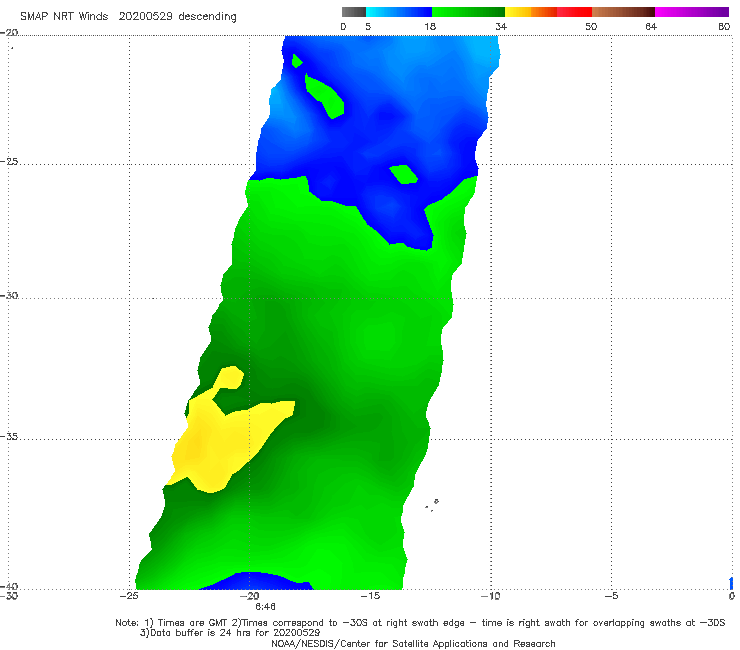740x650 pixels.
Task: Click the color bar label '18'
Action: pyautogui.click(x=430, y=27)
